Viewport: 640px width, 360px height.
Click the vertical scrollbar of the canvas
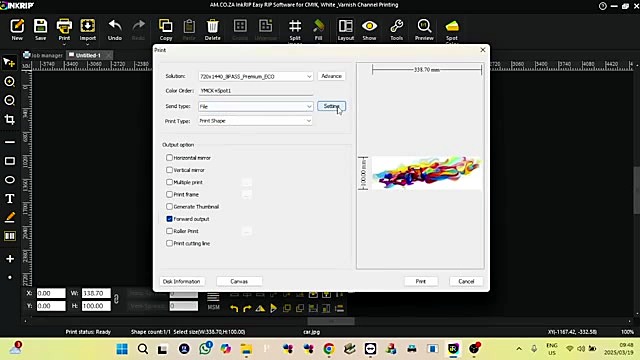(636, 190)
